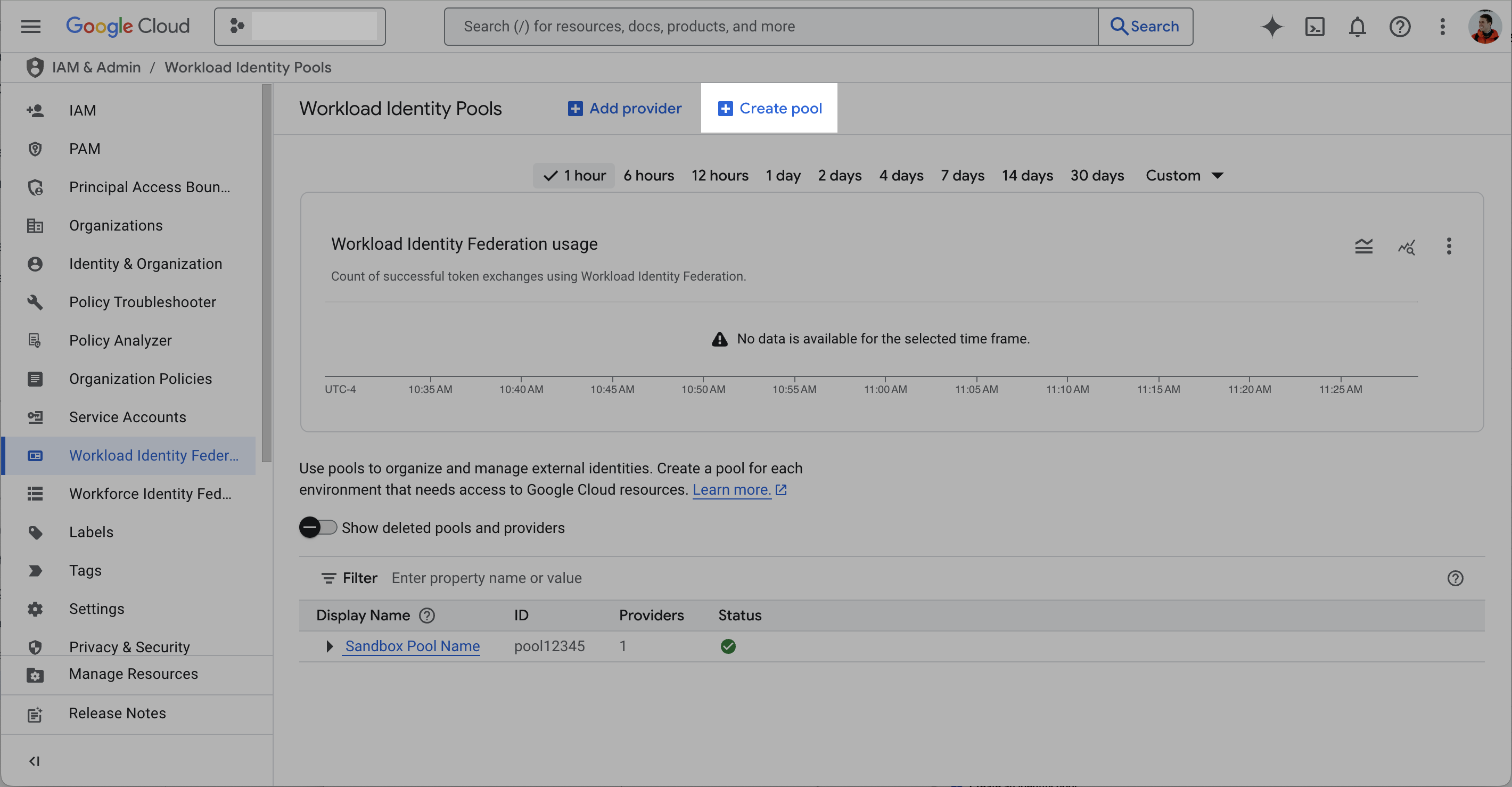Select the 1 hour time range
Screen dimensions: 1512x787
[x=574, y=176]
